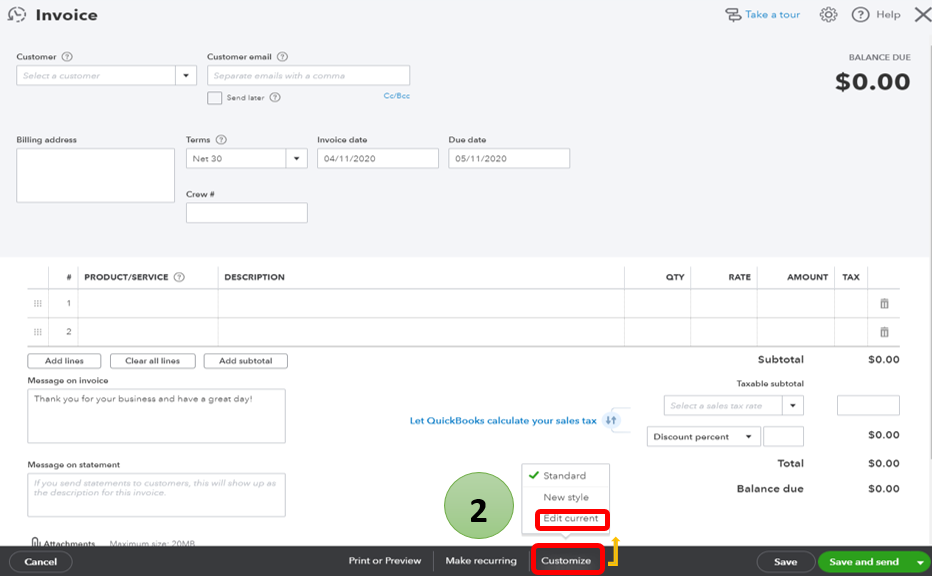Open the Customer dropdown arrow

click(186, 75)
